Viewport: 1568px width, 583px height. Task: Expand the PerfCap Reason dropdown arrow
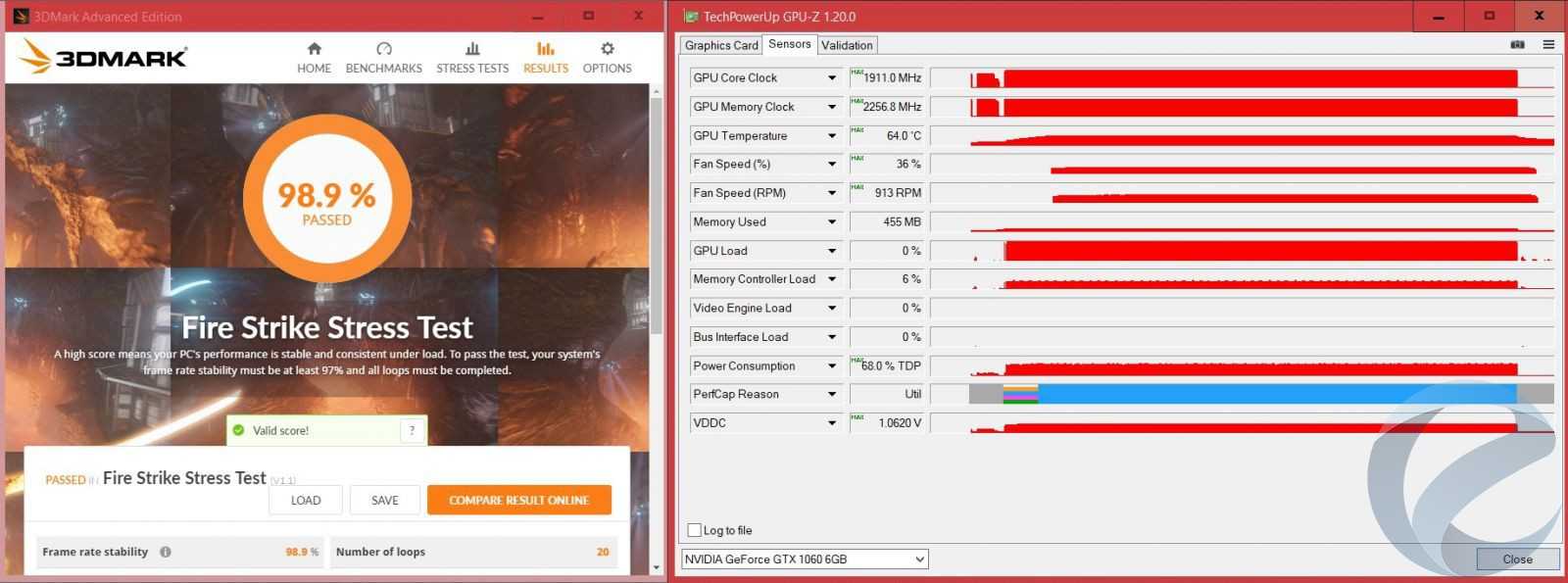[x=832, y=395]
